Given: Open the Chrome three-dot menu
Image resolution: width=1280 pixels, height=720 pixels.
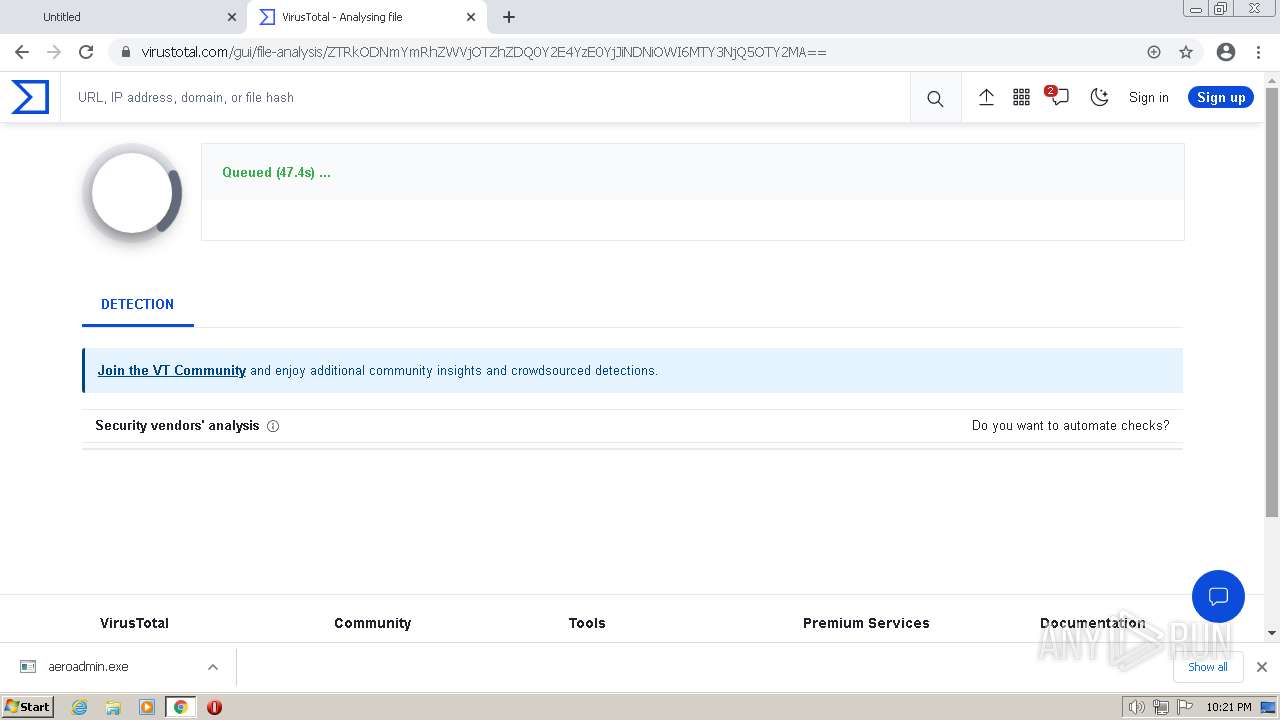Looking at the screenshot, I should point(1258,52).
